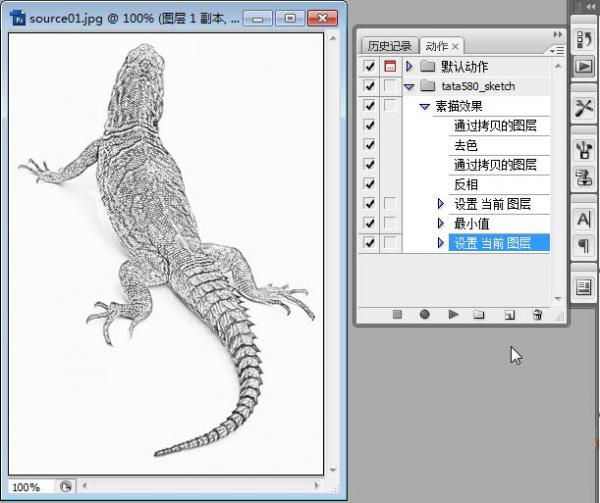Click the Stop action button
Viewport: 600px width, 503px height.
[x=397, y=314]
